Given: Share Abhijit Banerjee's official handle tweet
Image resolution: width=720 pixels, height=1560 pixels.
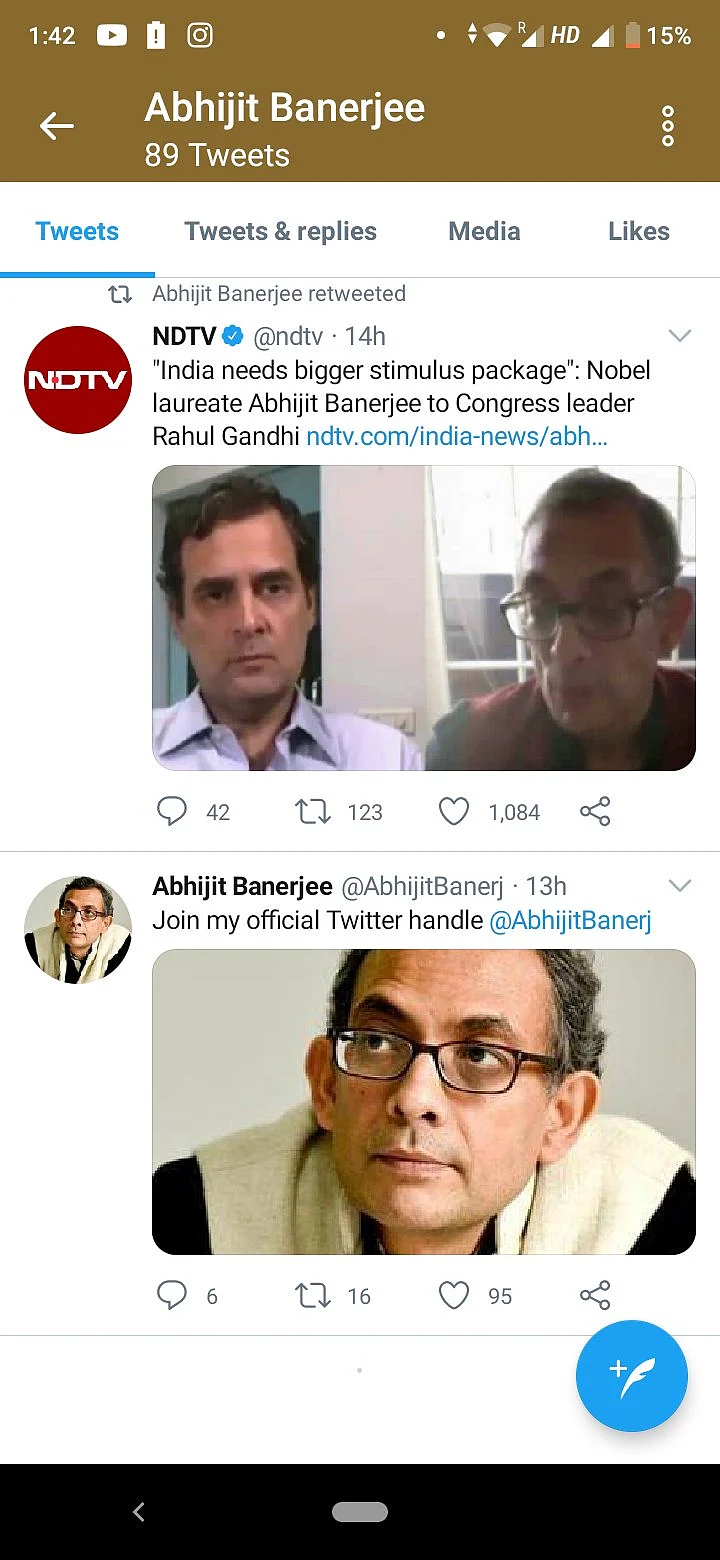Looking at the screenshot, I should (x=595, y=1295).
